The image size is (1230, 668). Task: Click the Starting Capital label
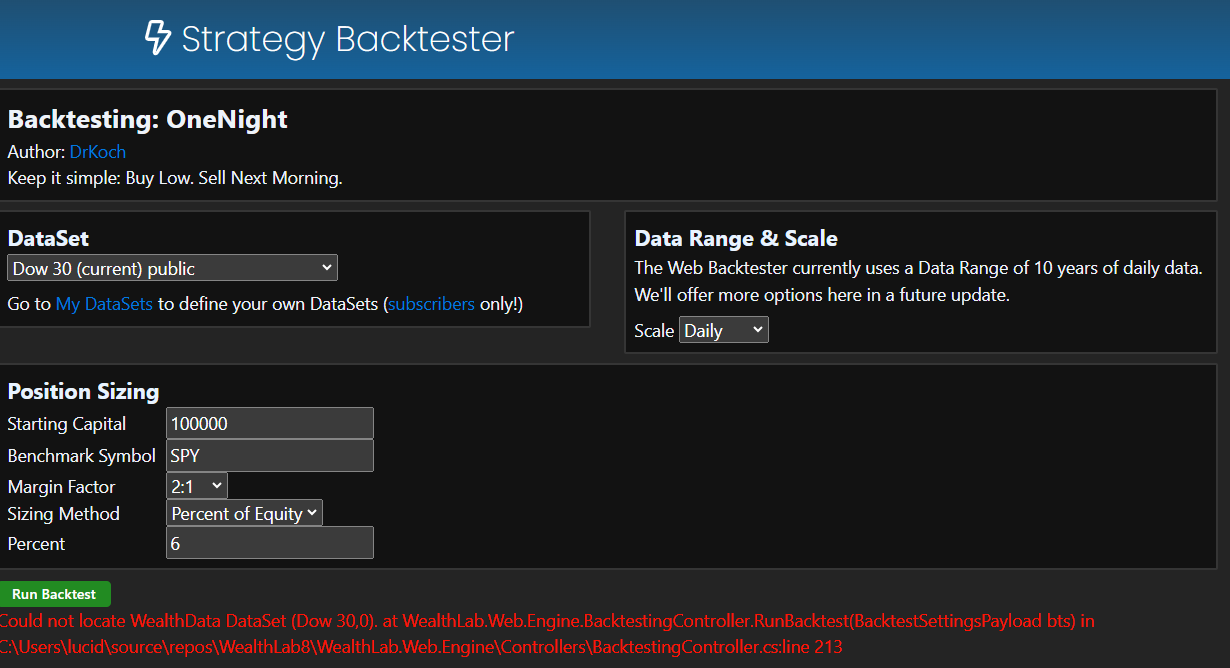click(x=67, y=424)
